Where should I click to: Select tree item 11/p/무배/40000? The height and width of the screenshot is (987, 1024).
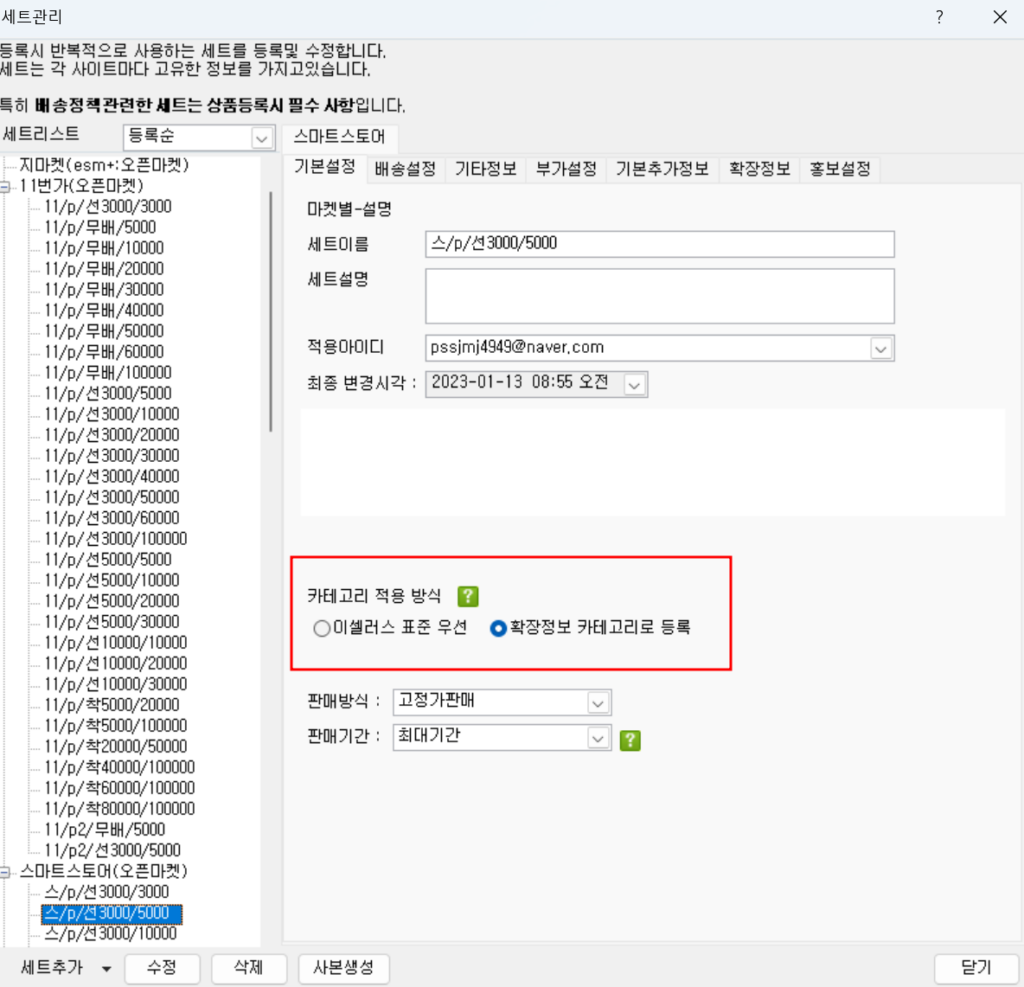pyautogui.click(x=104, y=310)
